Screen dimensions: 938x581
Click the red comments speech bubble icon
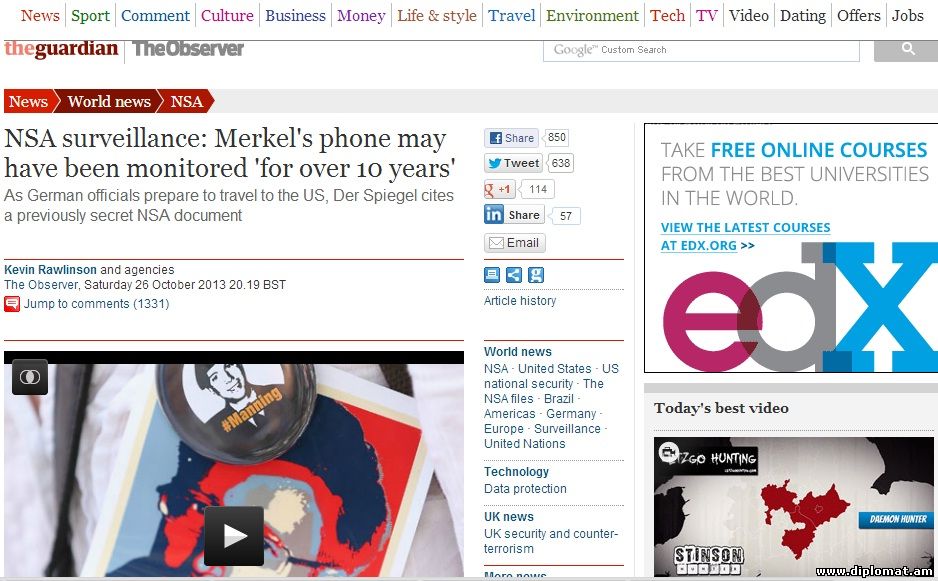tap(12, 304)
